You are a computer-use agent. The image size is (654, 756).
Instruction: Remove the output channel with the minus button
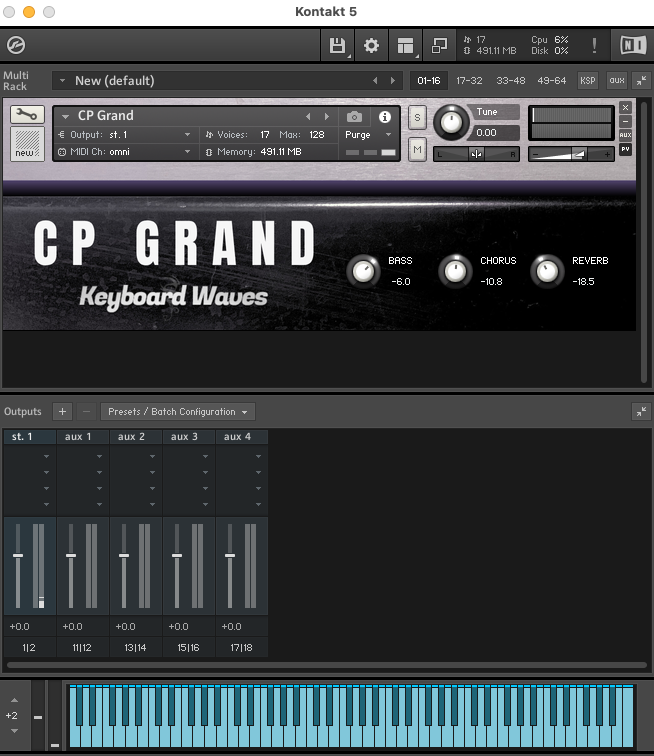point(86,411)
